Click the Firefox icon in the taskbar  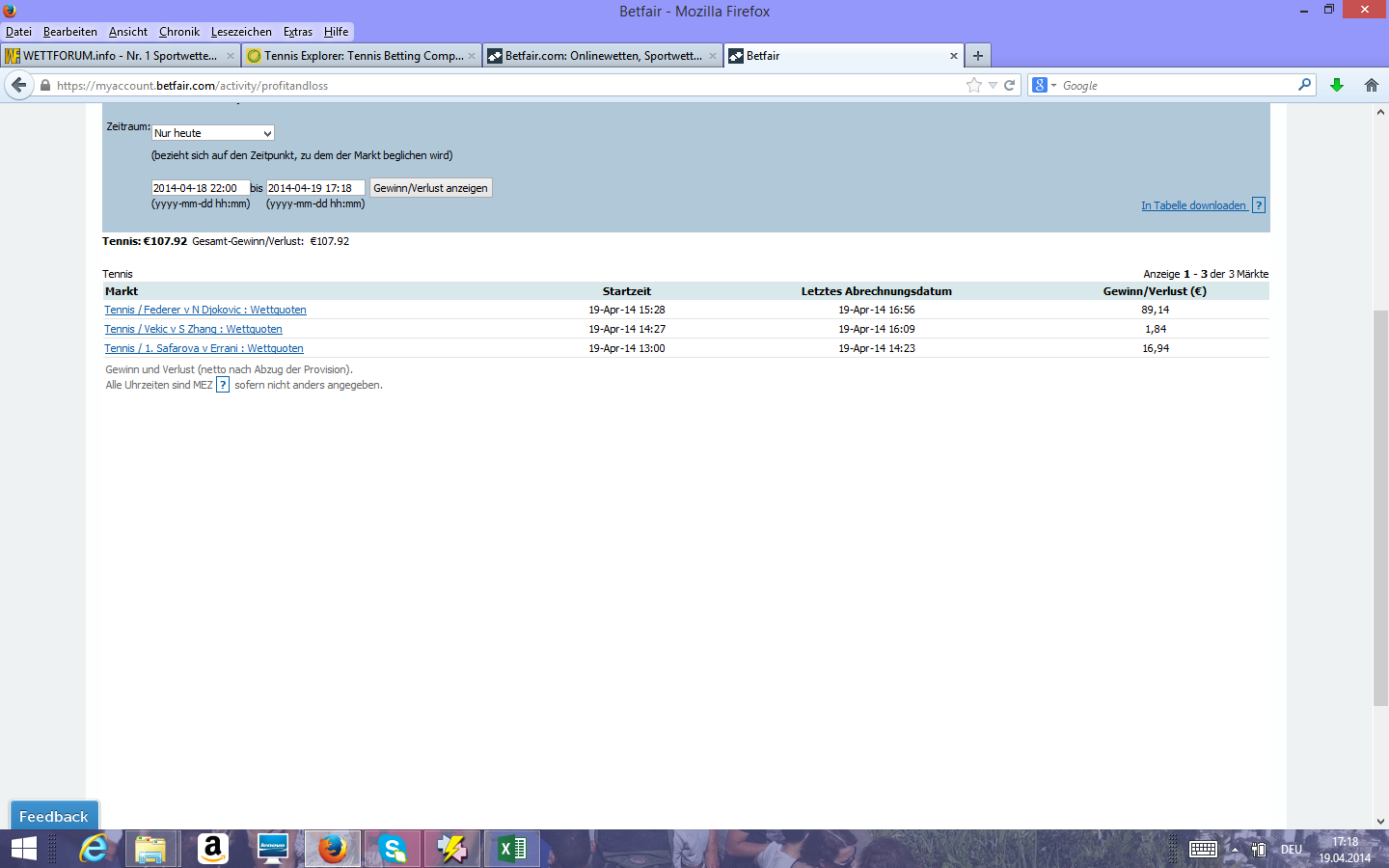click(x=333, y=849)
